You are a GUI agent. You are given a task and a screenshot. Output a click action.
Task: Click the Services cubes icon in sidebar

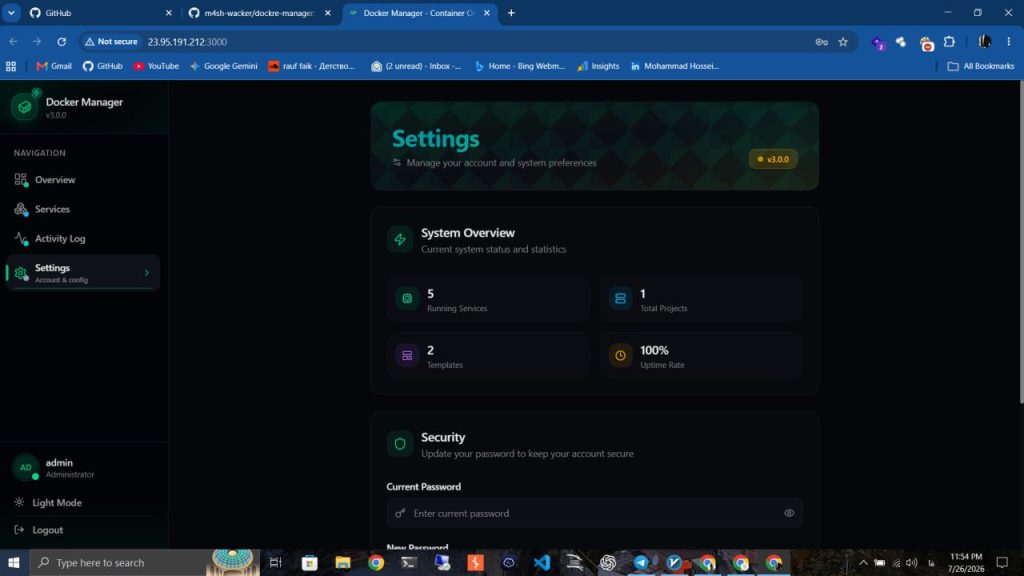click(x=21, y=209)
